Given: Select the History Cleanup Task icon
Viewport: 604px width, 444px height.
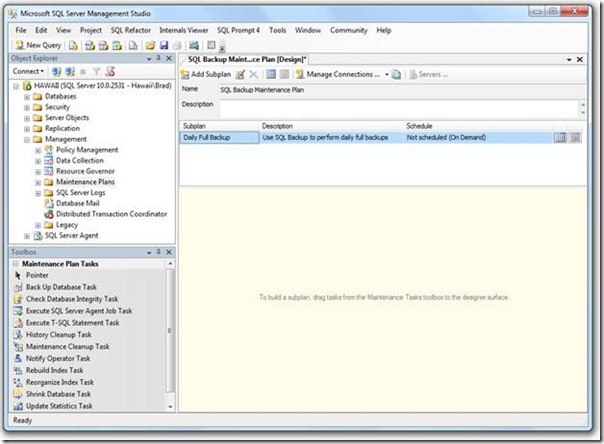Looking at the screenshot, I should click(x=18, y=335).
